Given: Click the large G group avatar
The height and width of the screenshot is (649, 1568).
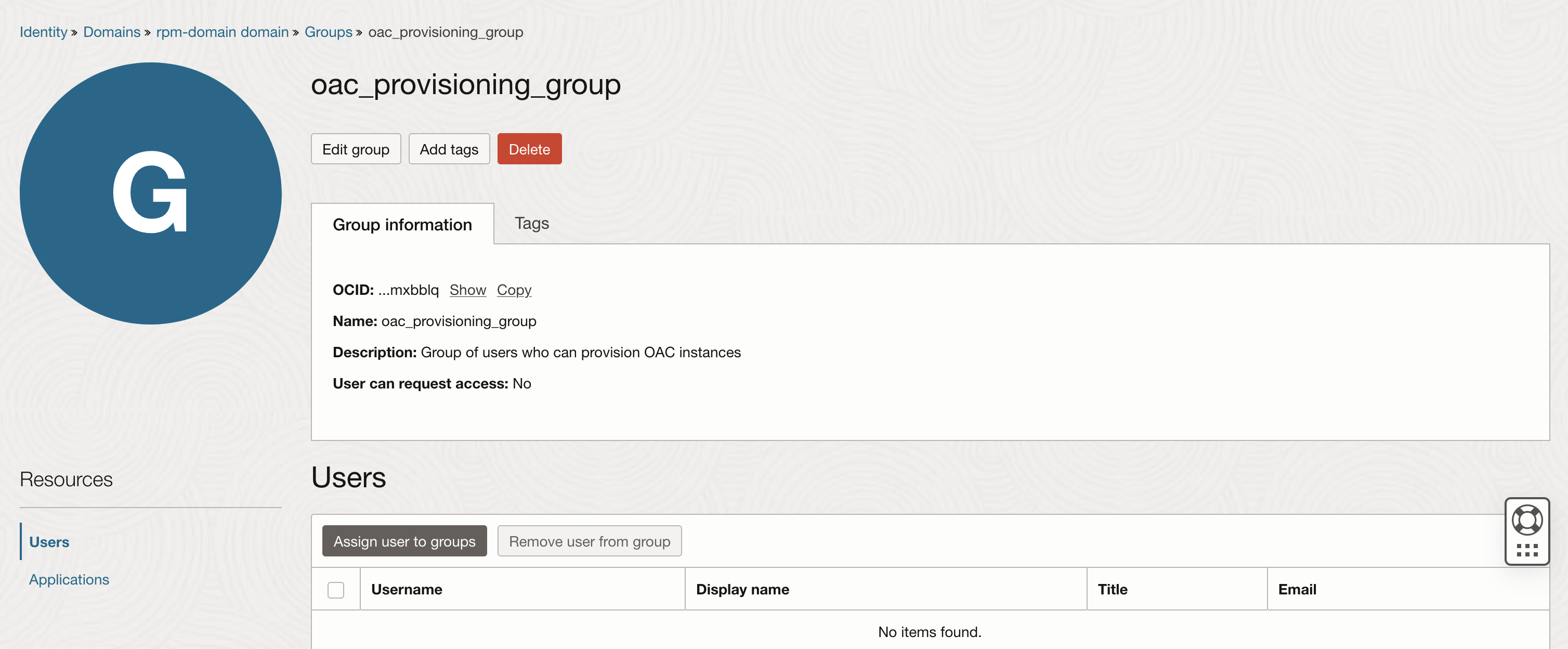Looking at the screenshot, I should tap(150, 193).
